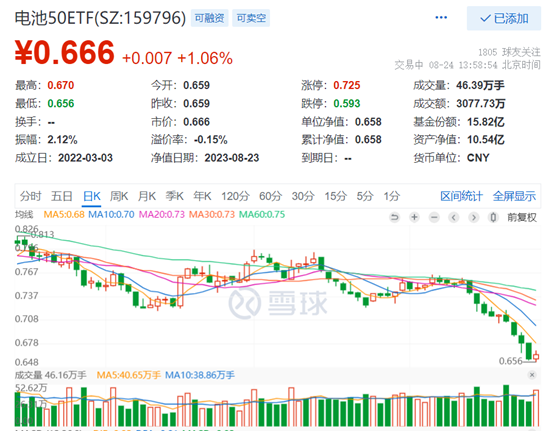Click the candlestick style icon

(x=493, y=217)
